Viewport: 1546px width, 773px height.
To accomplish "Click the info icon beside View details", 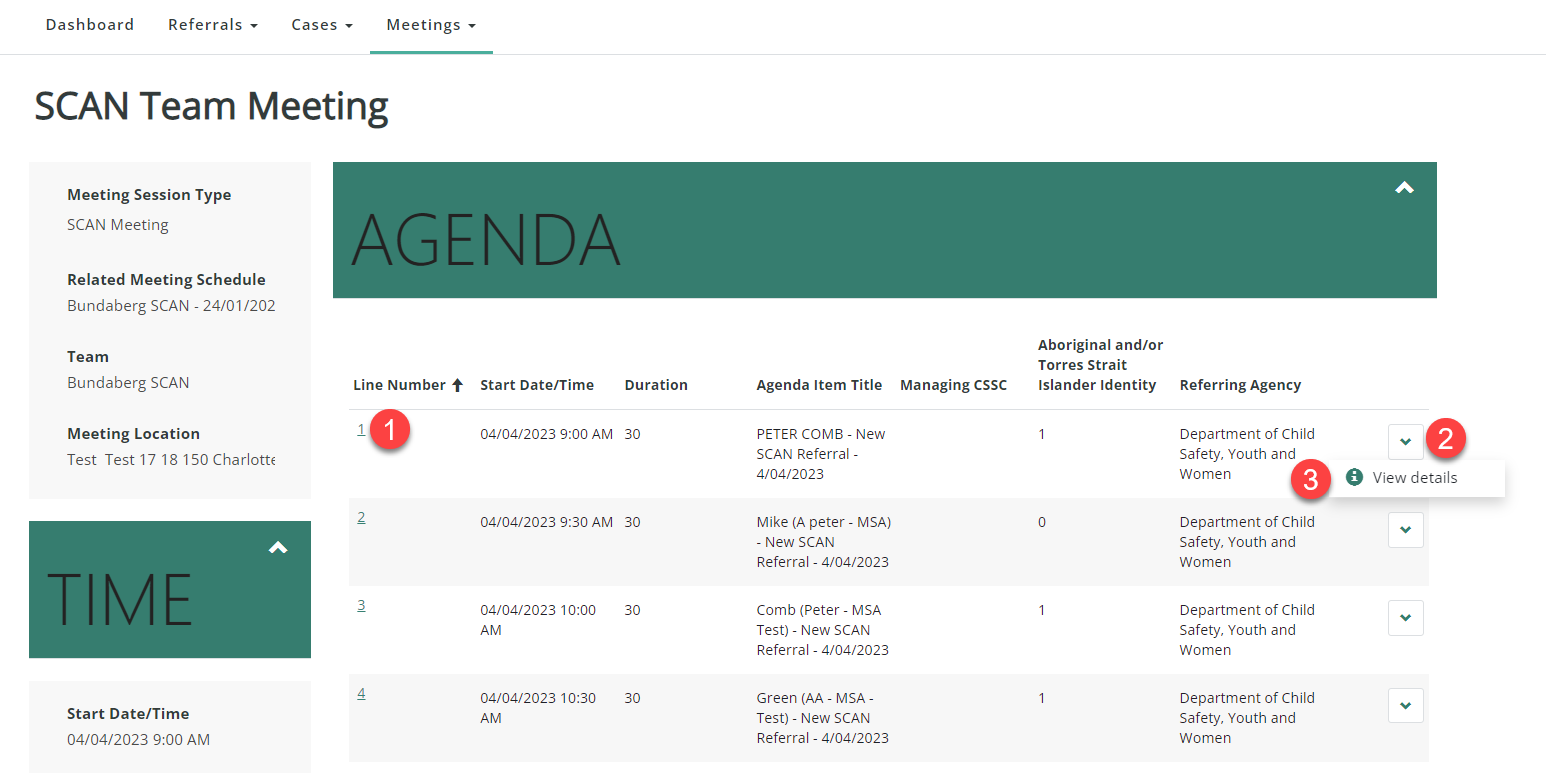I will click(x=1355, y=477).
